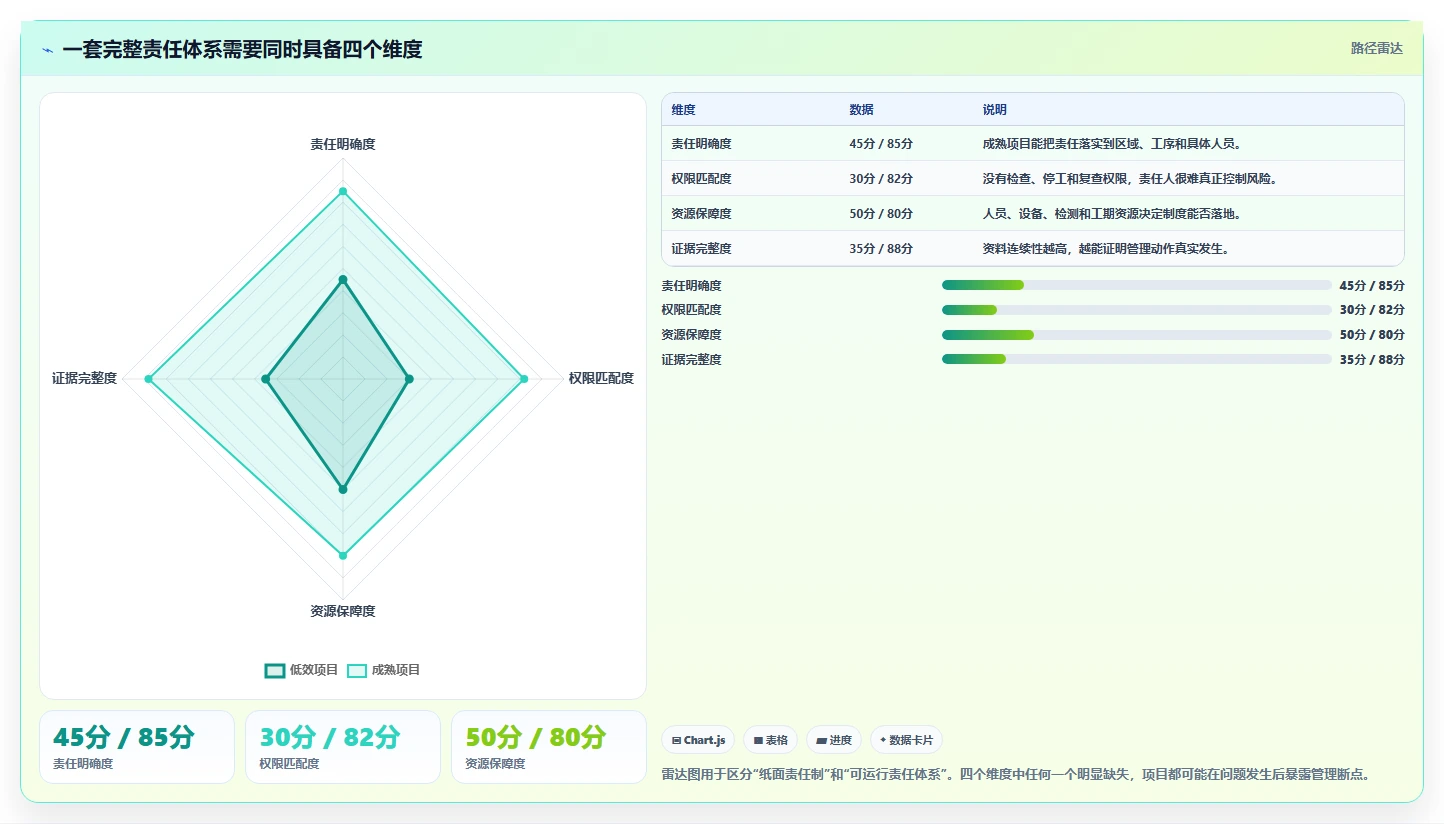The image size is (1444, 824).
Task: Click the 路径雷达 label in header
Action: point(1377,48)
